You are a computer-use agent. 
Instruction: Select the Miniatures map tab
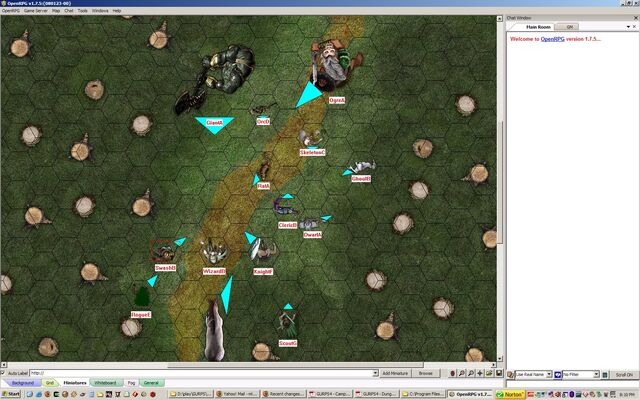75,383
